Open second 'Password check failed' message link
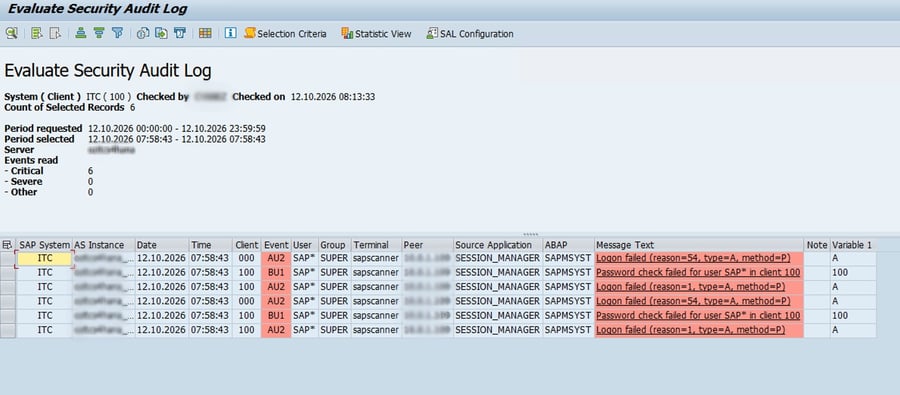This screenshot has width=900, height=395. [698, 316]
